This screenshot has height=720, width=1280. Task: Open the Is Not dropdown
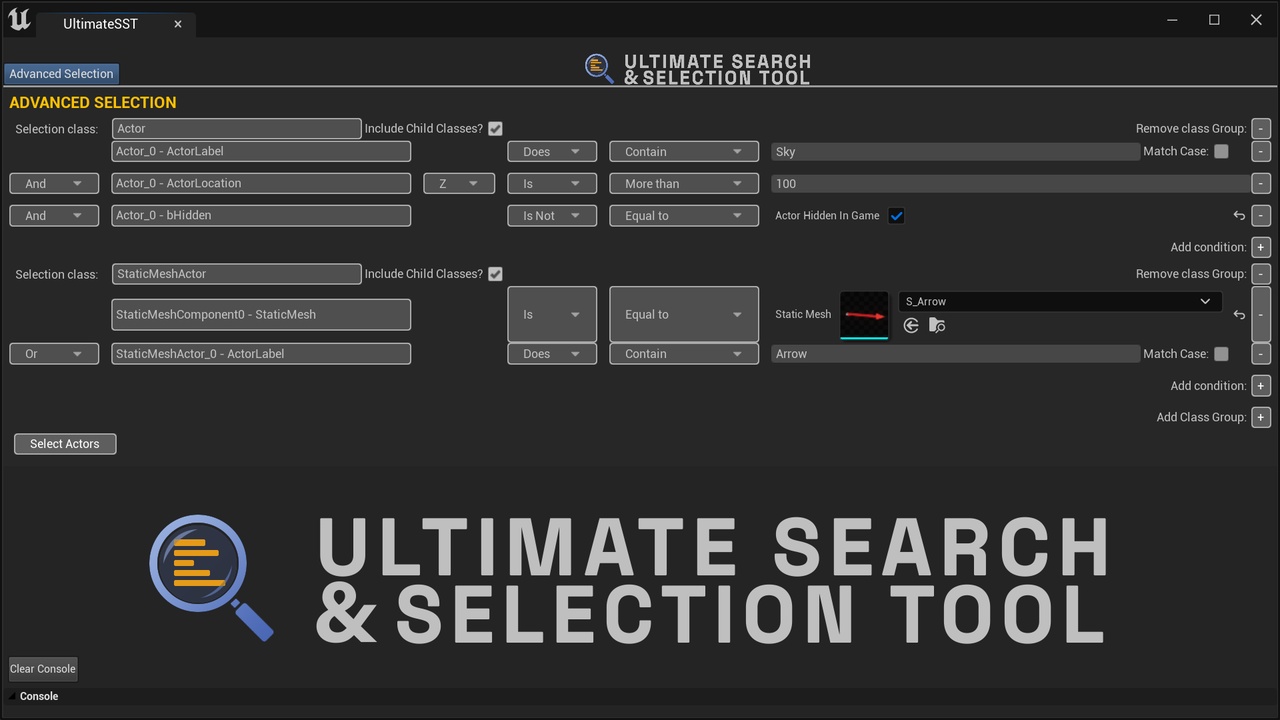[x=552, y=215]
